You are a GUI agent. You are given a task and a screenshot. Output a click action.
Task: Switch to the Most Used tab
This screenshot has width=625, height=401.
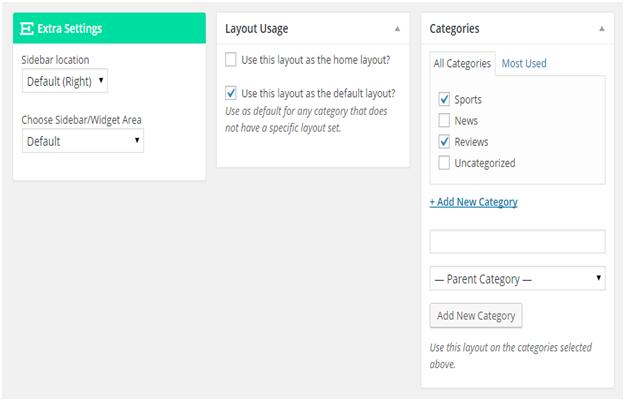[524, 64]
